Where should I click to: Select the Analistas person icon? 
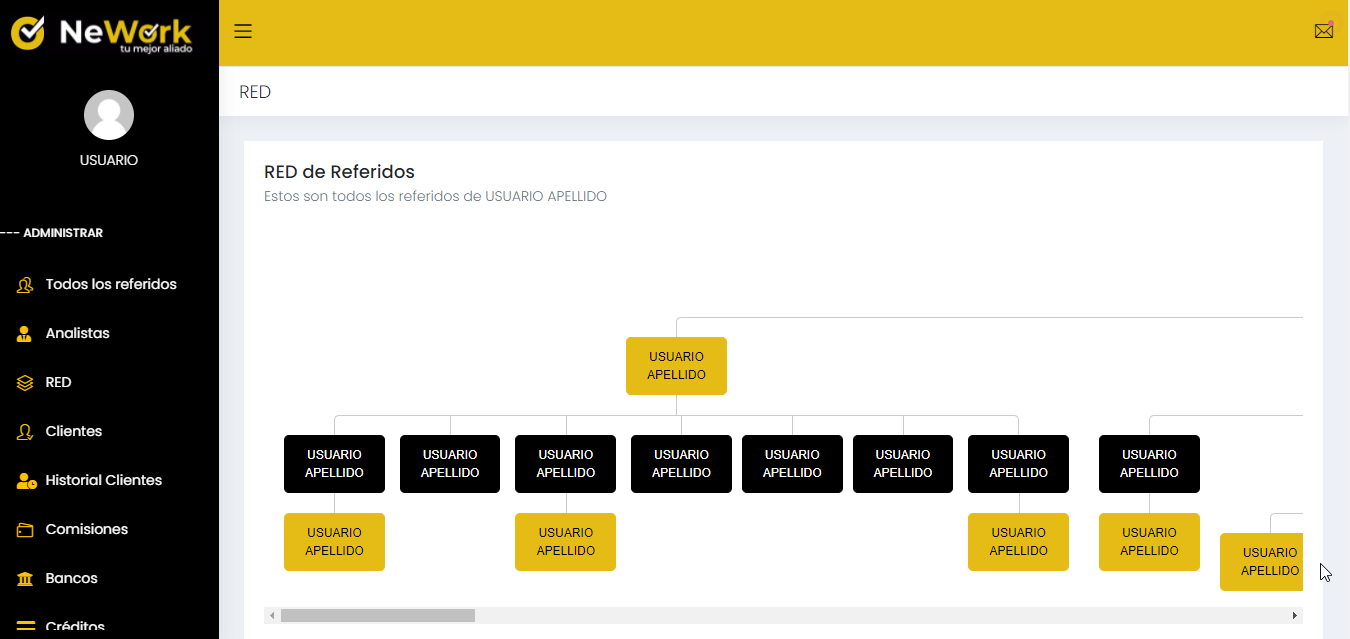coord(26,334)
